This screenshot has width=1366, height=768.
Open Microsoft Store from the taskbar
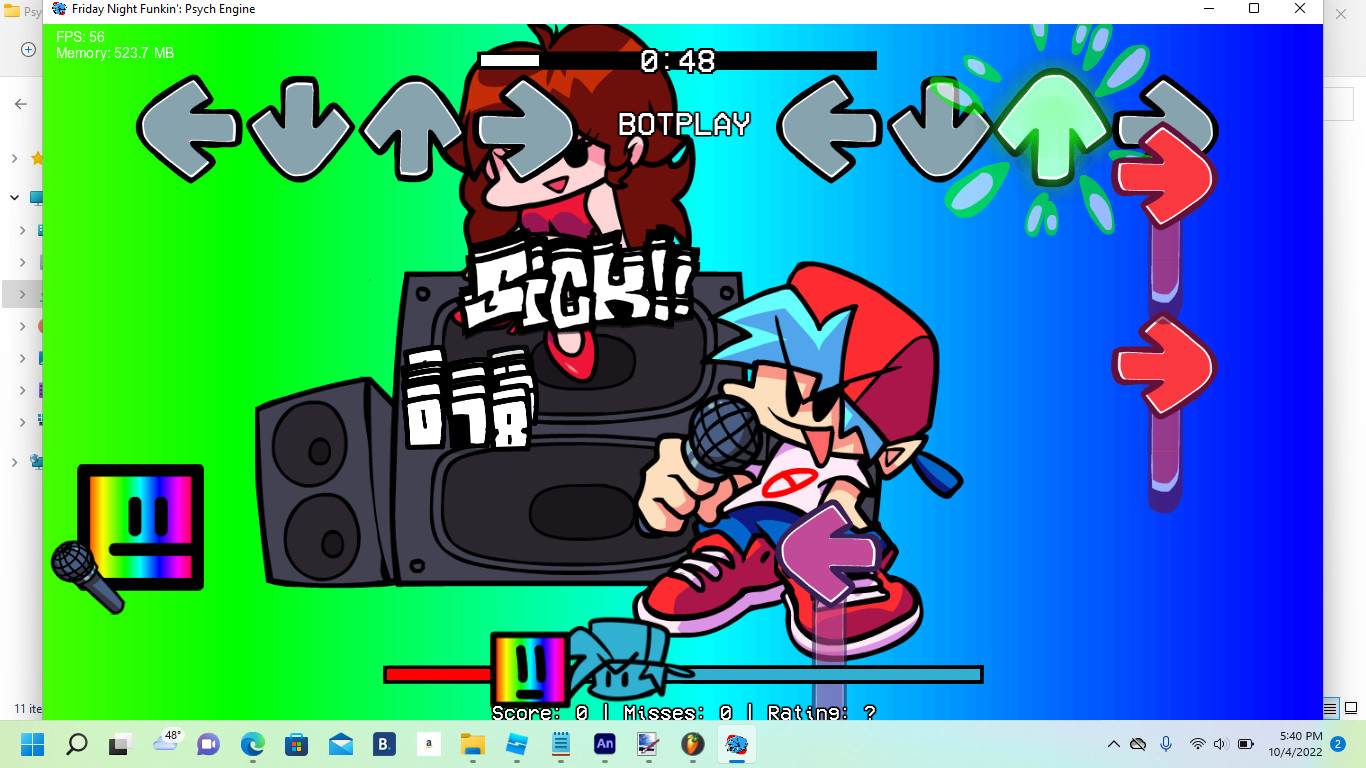[x=295, y=744]
